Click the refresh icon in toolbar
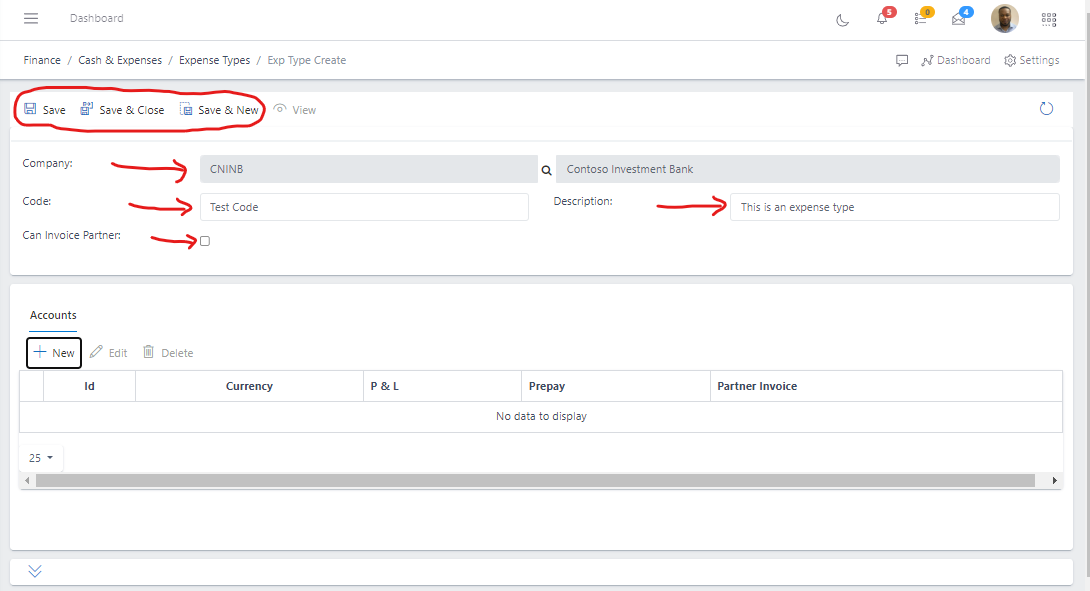Viewport: 1090px width, 591px height. (x=1047, y=109)
